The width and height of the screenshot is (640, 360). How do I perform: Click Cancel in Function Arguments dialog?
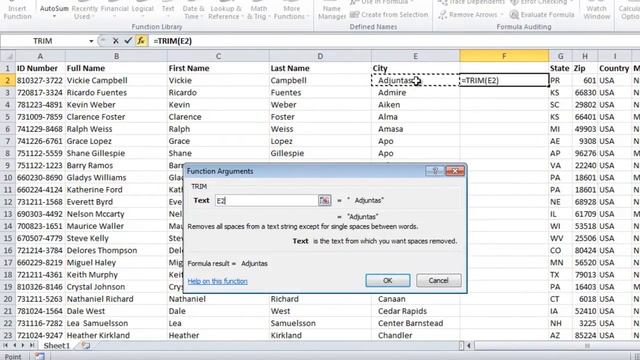pos(438,280)
